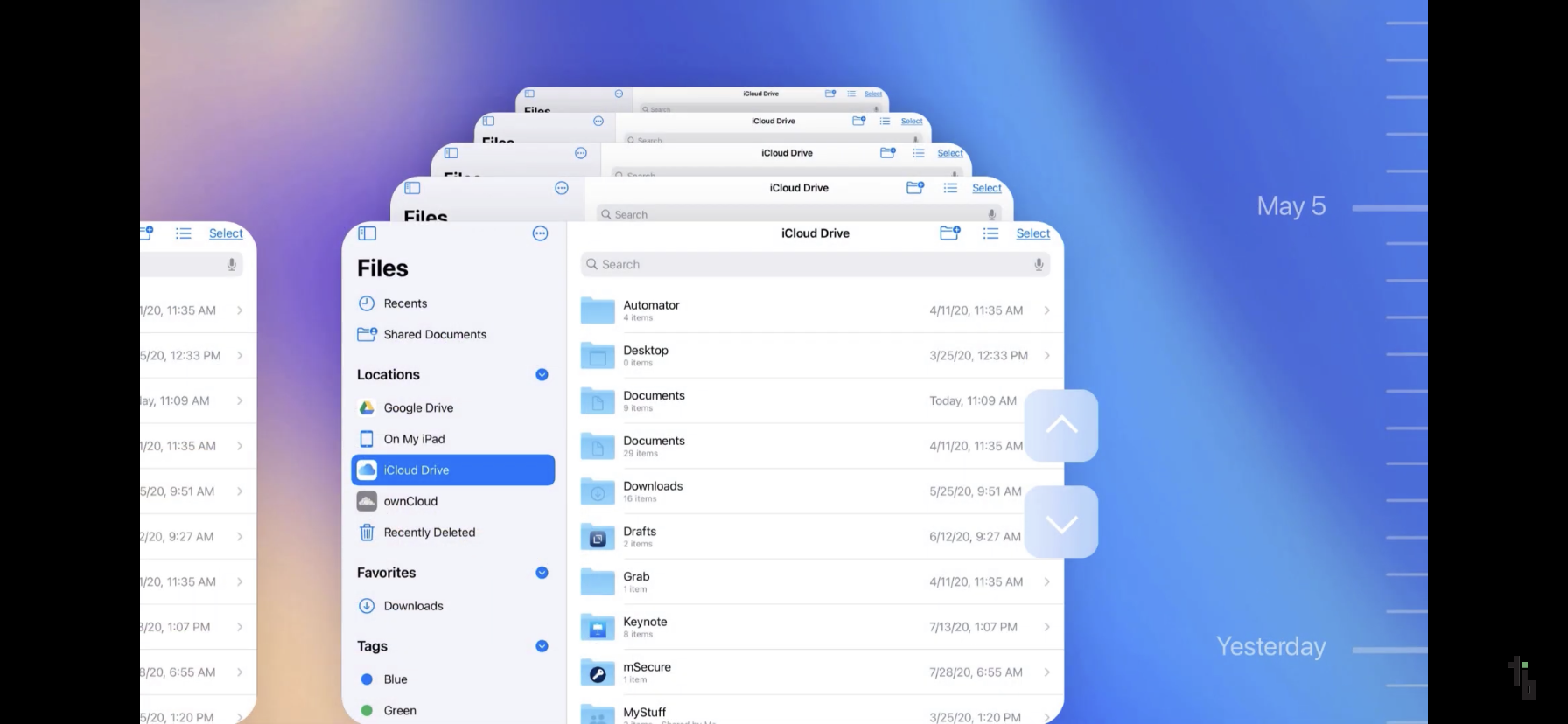Collapse the Tags section
Viewport: 1568px width, 724px height.
click(x=542, y=646)
